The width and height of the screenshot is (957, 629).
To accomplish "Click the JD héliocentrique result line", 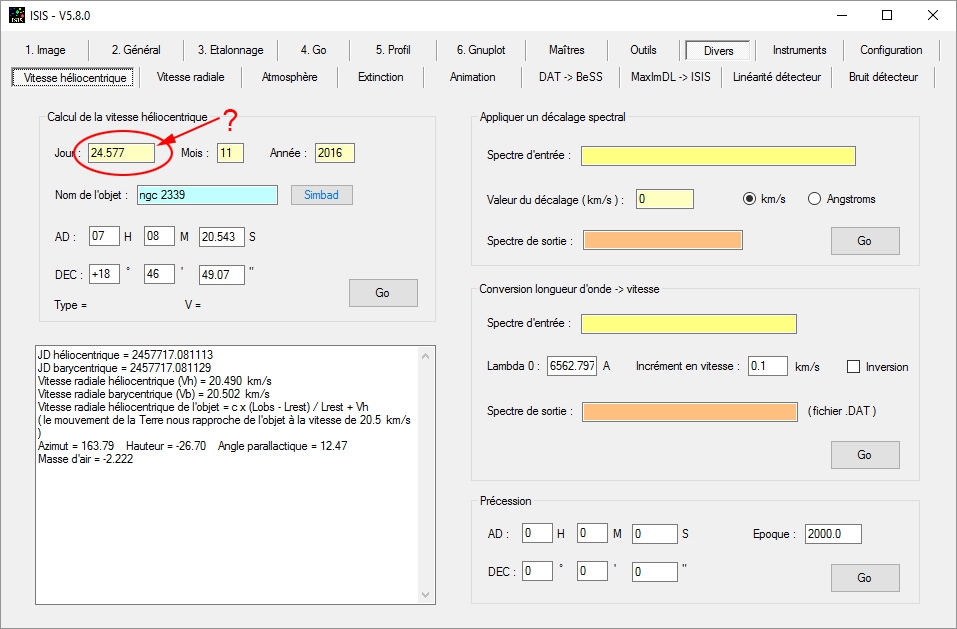I will [125, 354].
